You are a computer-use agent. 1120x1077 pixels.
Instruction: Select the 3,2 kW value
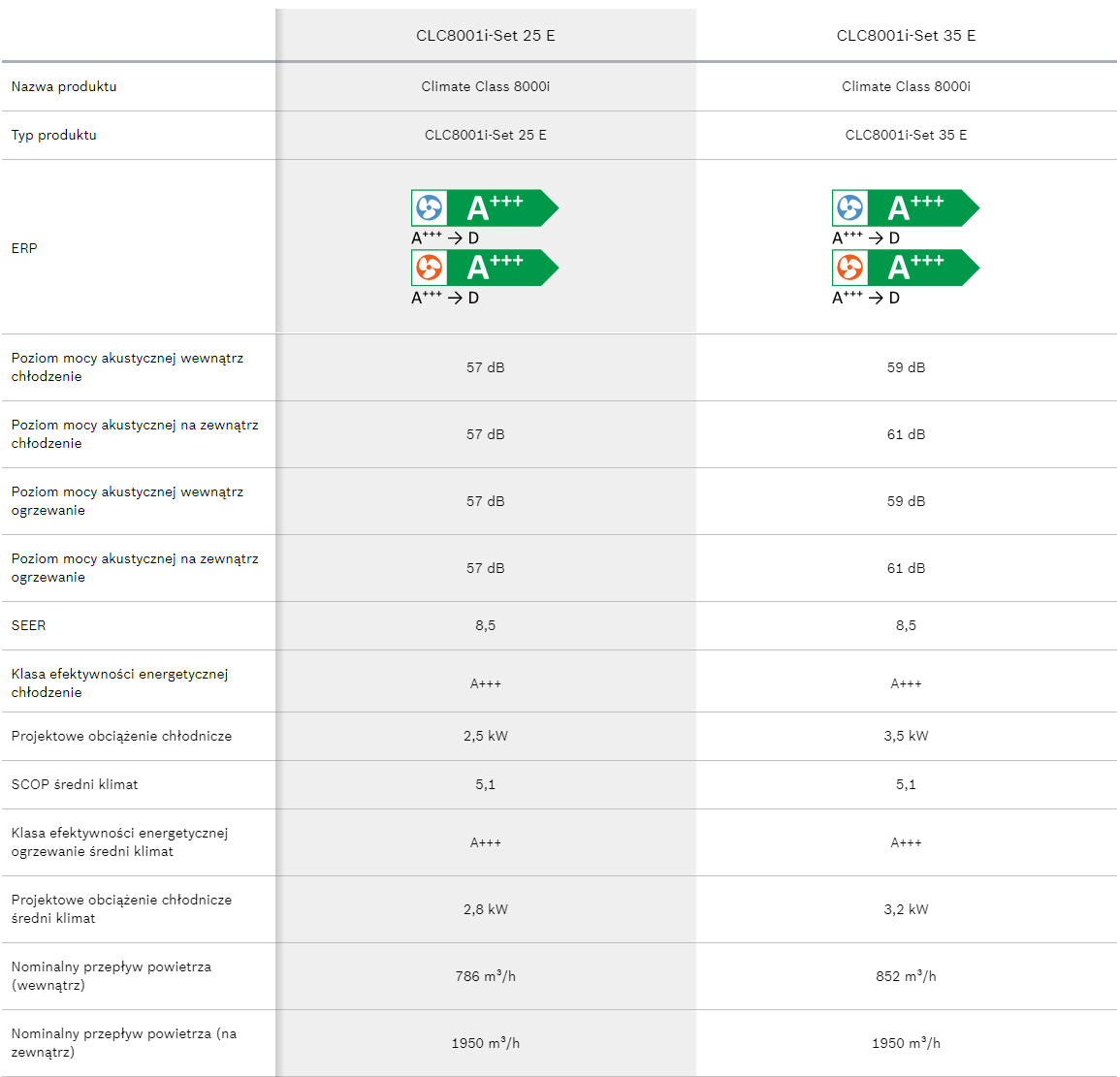pos(907,909)
